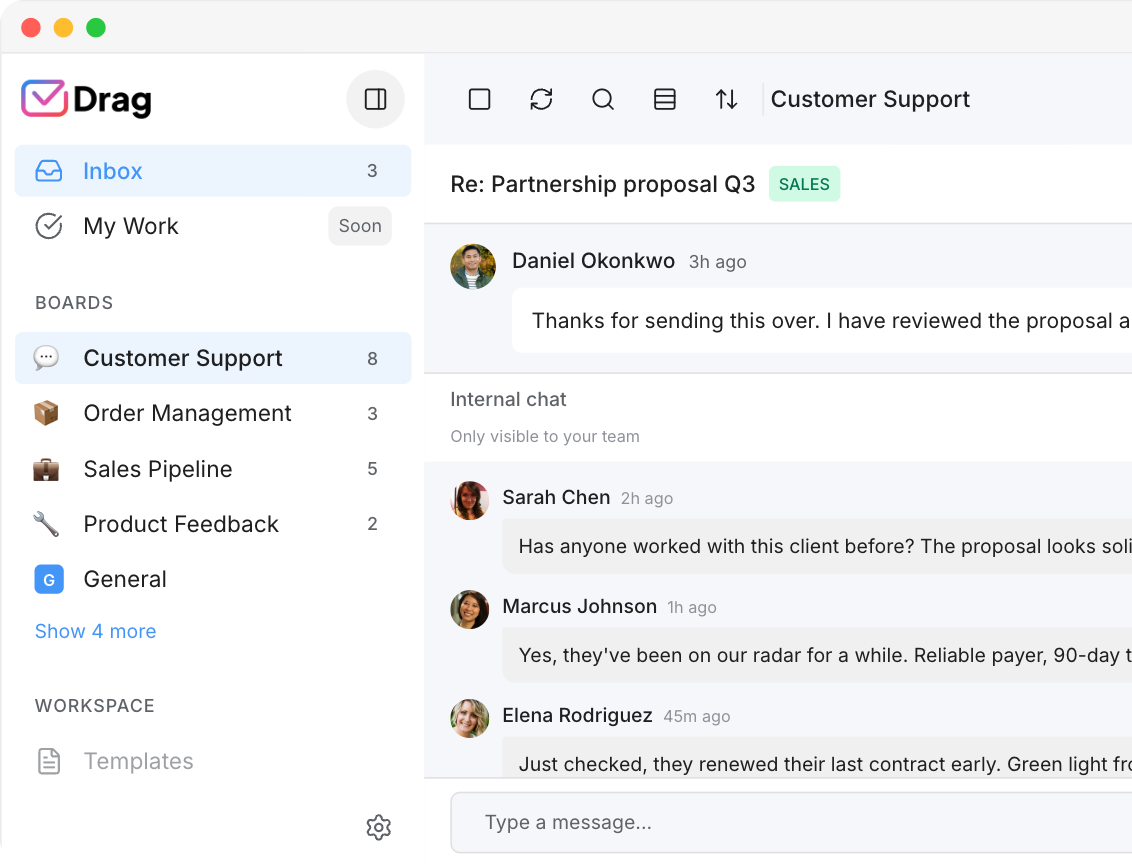Switch layout using list view icon
The height and width of the screenshot is (864, 1132).
point(665,99)
